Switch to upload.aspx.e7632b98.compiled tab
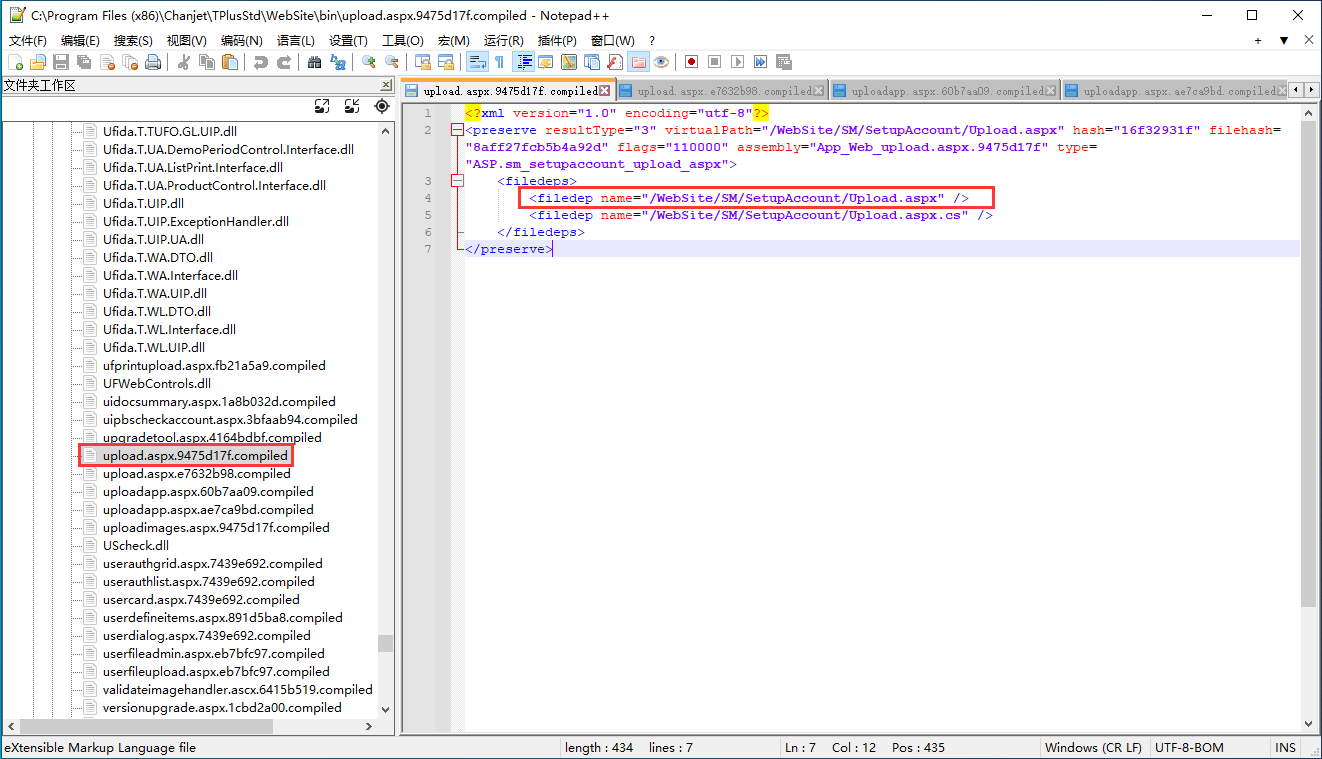 click(724, 91)
